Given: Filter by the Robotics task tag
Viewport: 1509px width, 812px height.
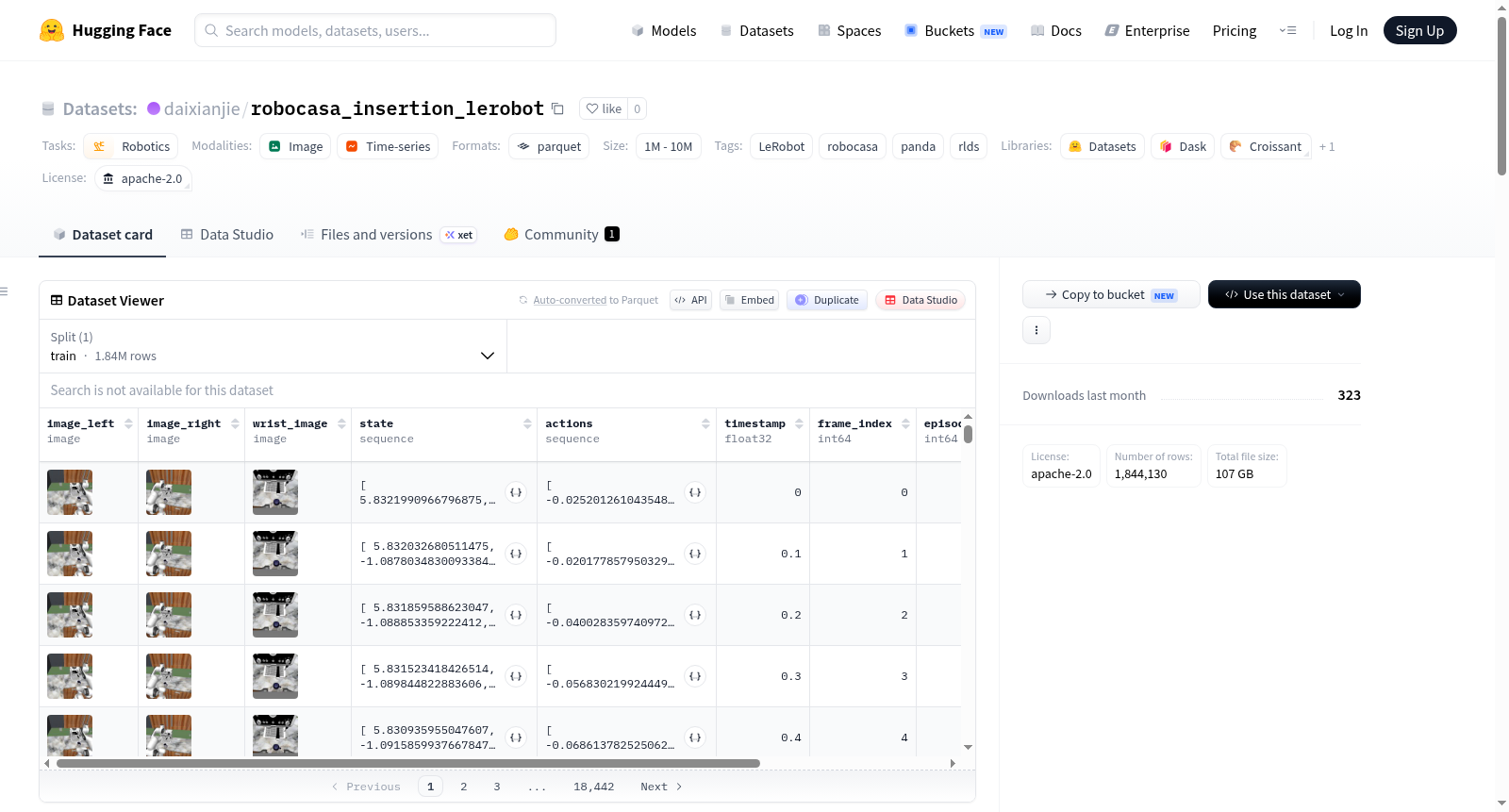Looking at the screenshot, I should (131, 146).
